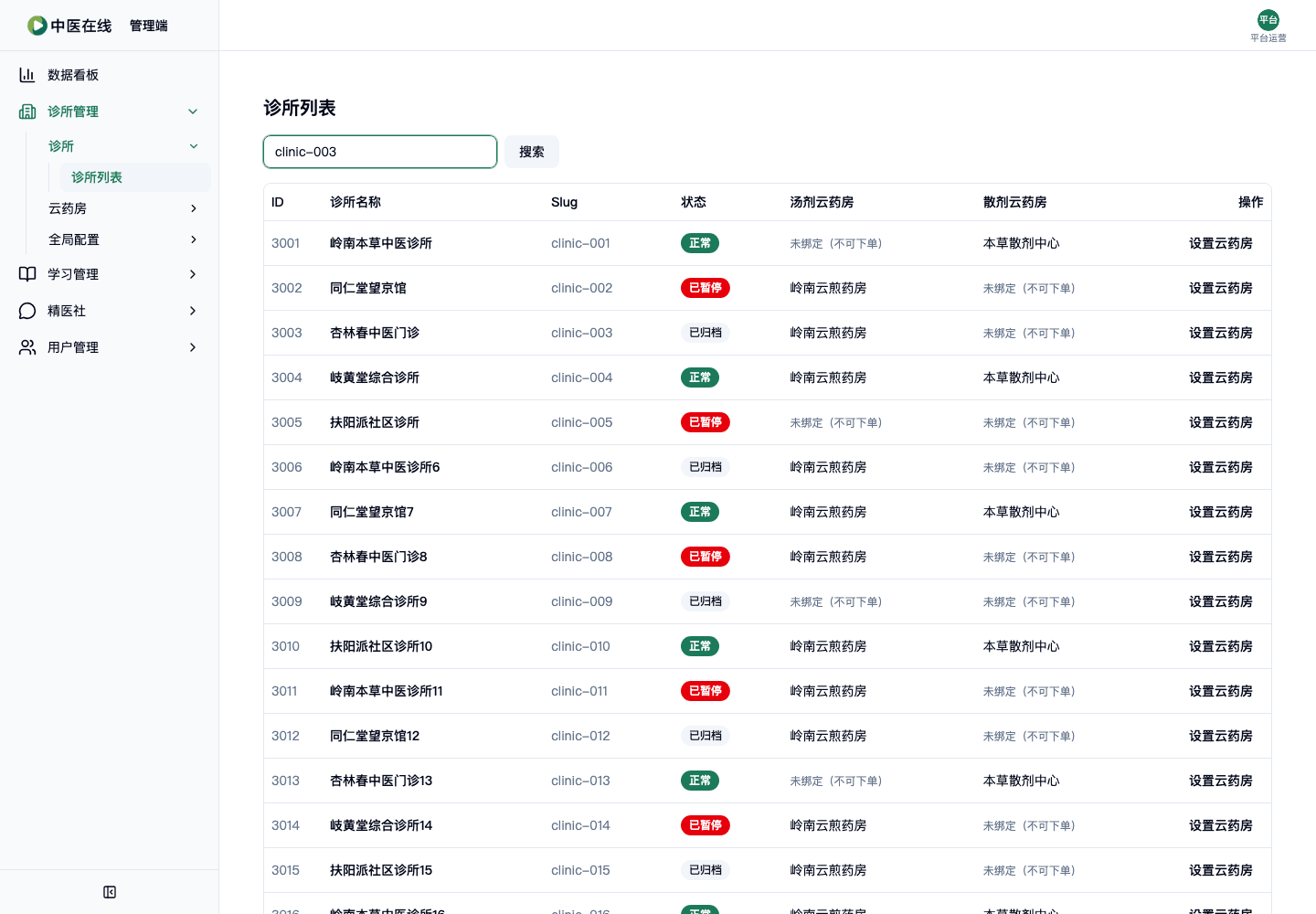This screenshot has width=1316, height=914.
Task: Click the 已暂停 badge in row 3002
Action: tap(706, 288)
